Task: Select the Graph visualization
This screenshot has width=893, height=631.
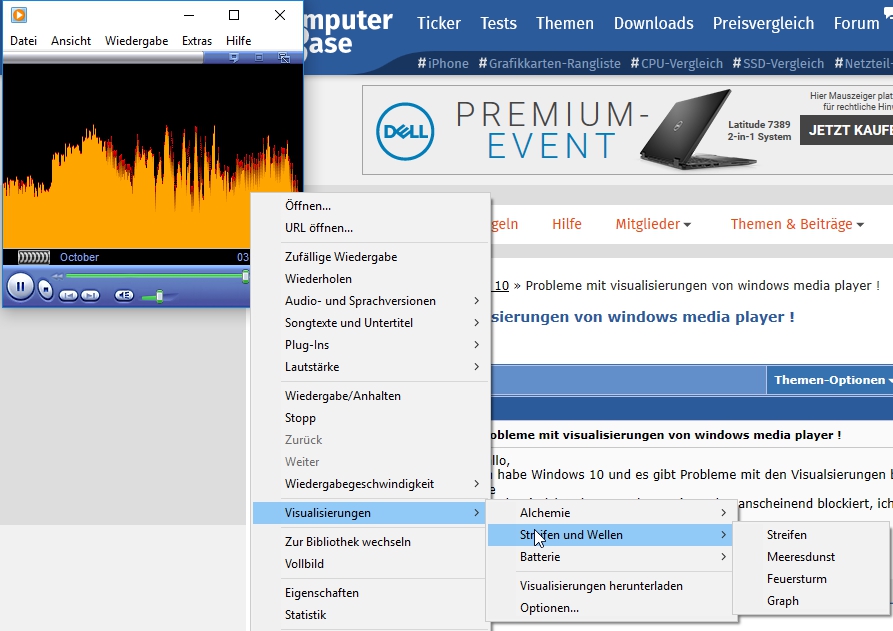Action: click(x=811, y=601)
